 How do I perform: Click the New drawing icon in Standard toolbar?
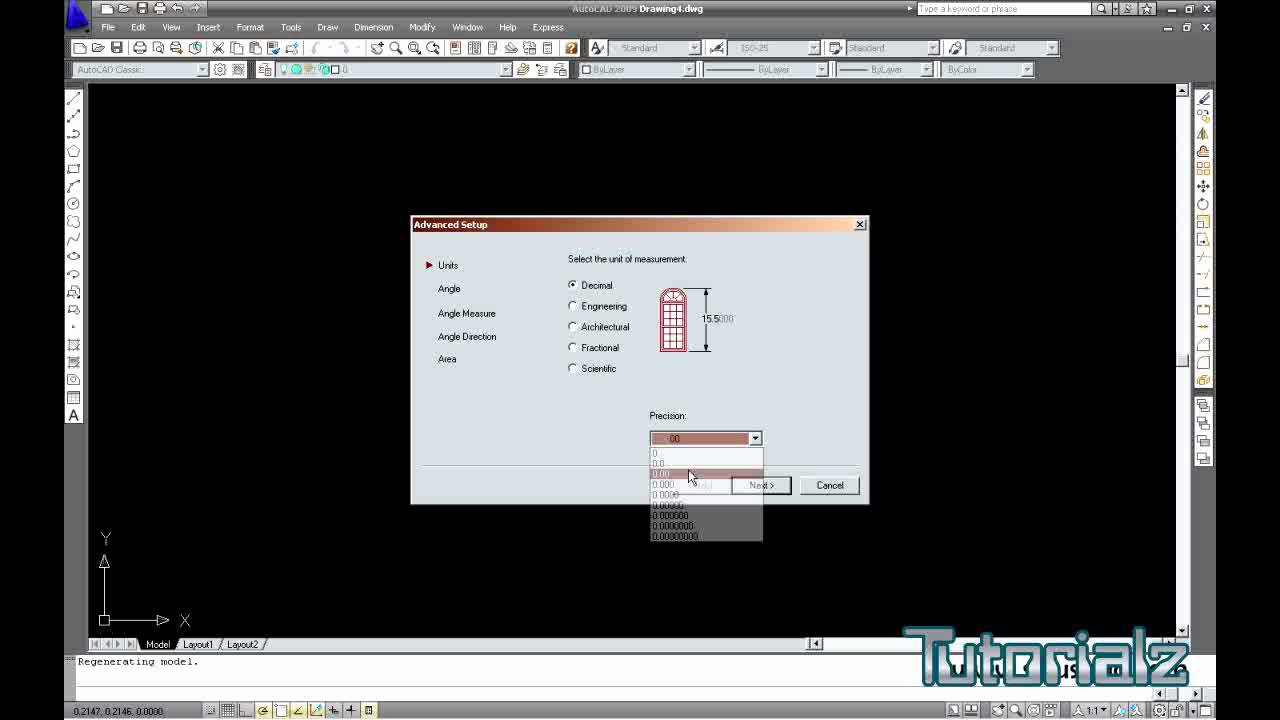click(80, 48)
